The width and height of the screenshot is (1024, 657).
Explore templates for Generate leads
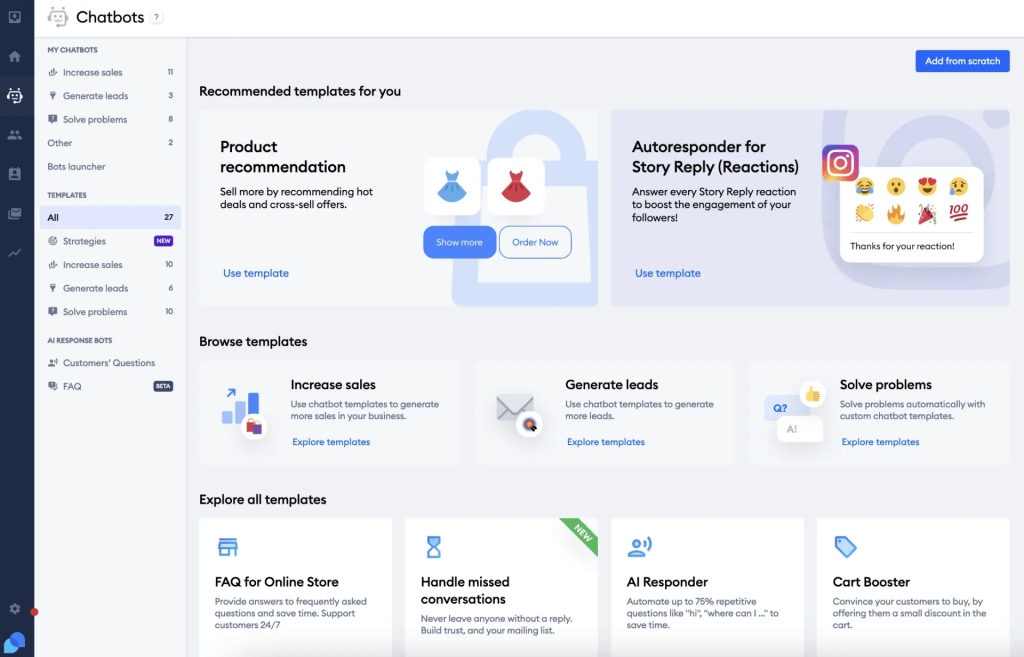pyautogui.click(x=605, y=442)
